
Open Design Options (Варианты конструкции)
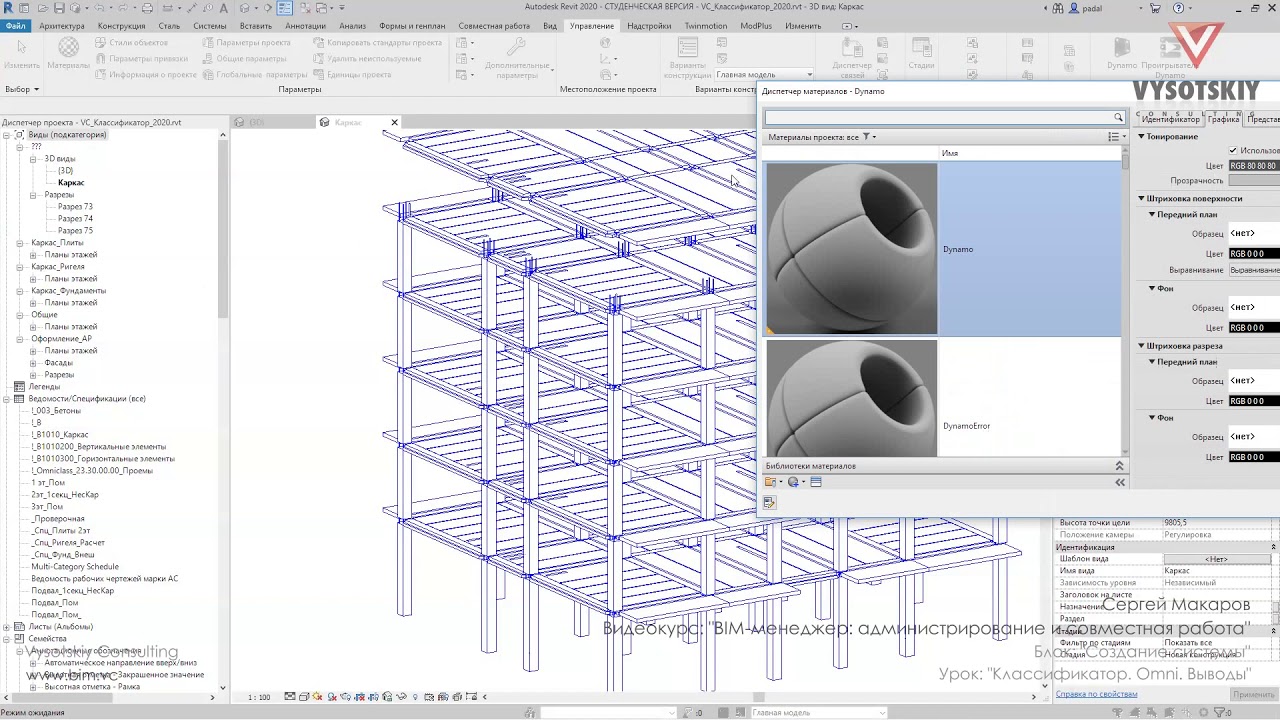(688, 58)
